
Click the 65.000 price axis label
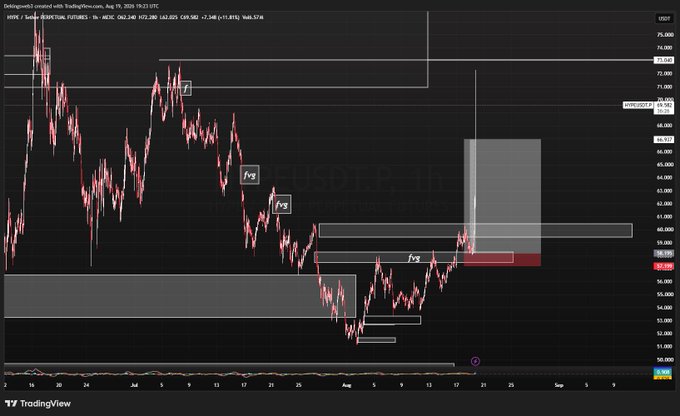[665, 165]
